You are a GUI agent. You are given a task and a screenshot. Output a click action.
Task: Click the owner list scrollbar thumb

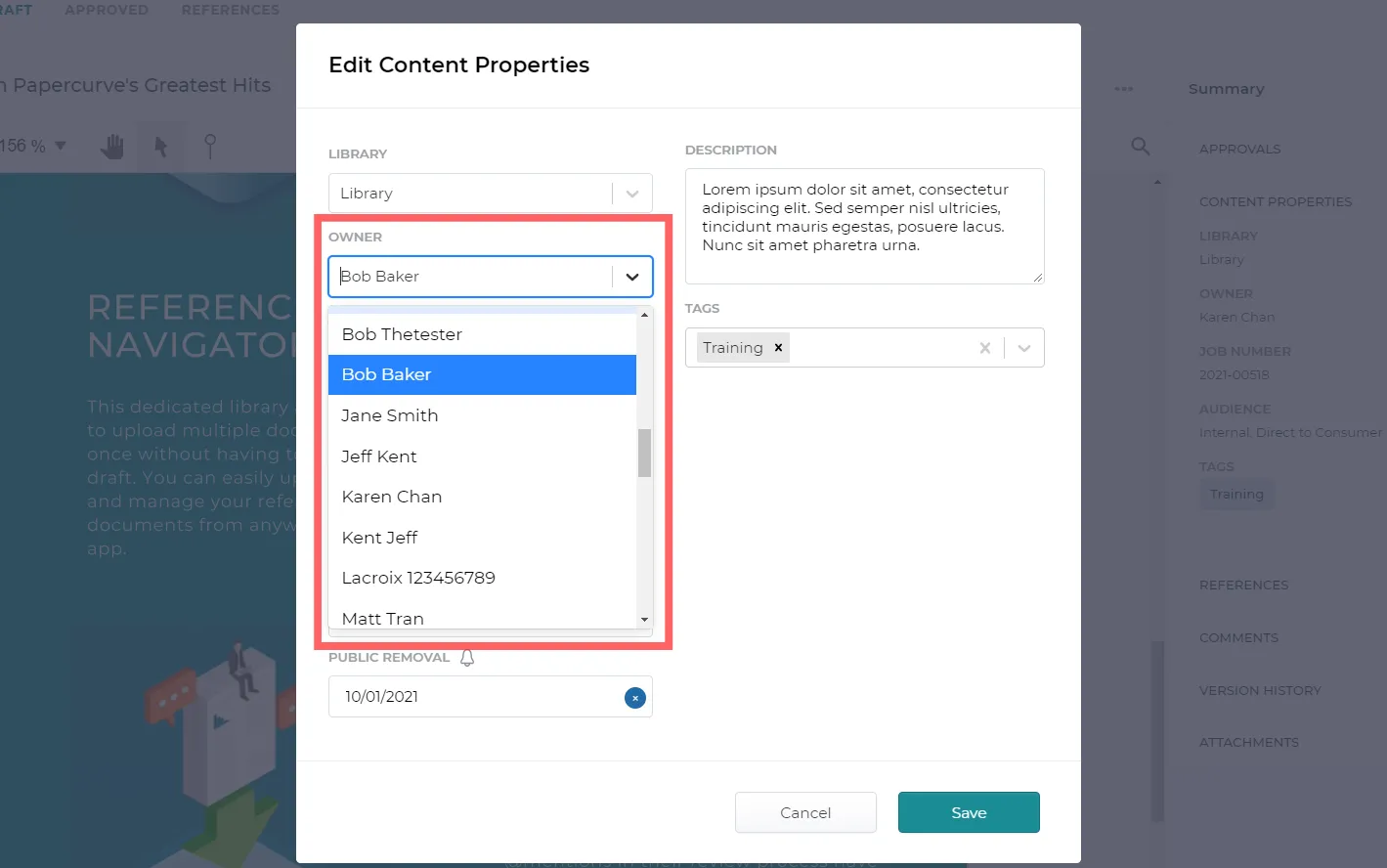point(644,453)
